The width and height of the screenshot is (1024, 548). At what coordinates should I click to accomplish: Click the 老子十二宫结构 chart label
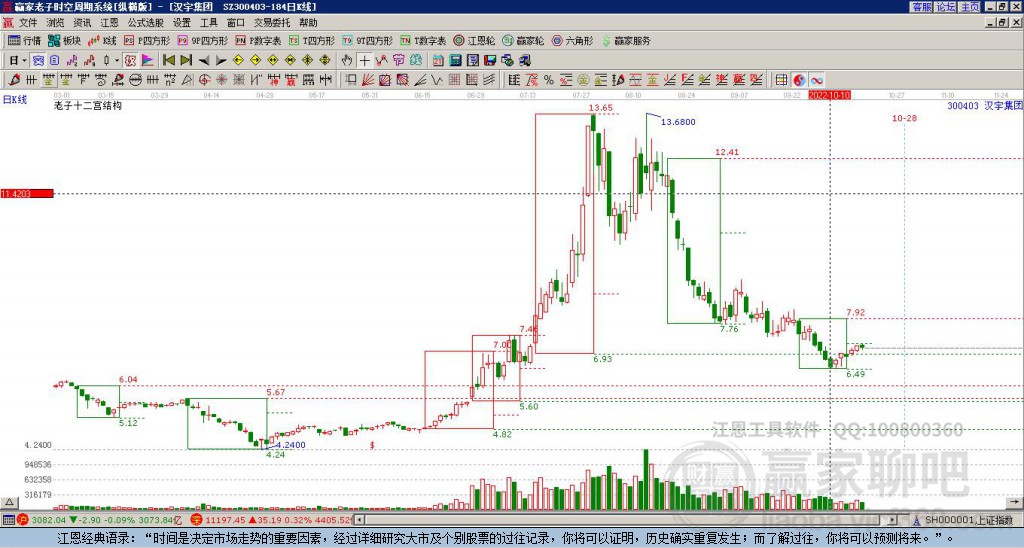[88, 105]
